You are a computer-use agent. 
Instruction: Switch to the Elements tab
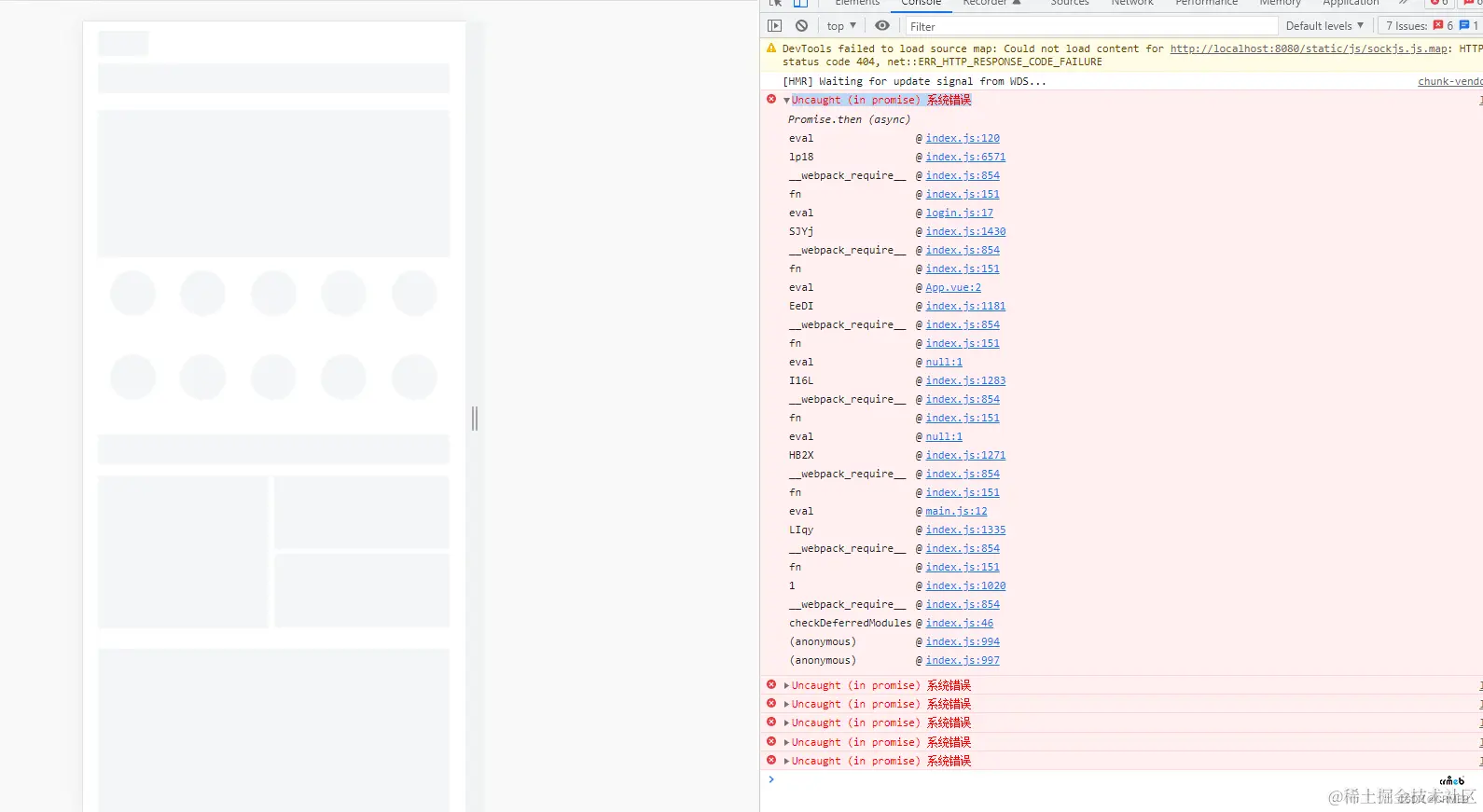pos(857,3)
